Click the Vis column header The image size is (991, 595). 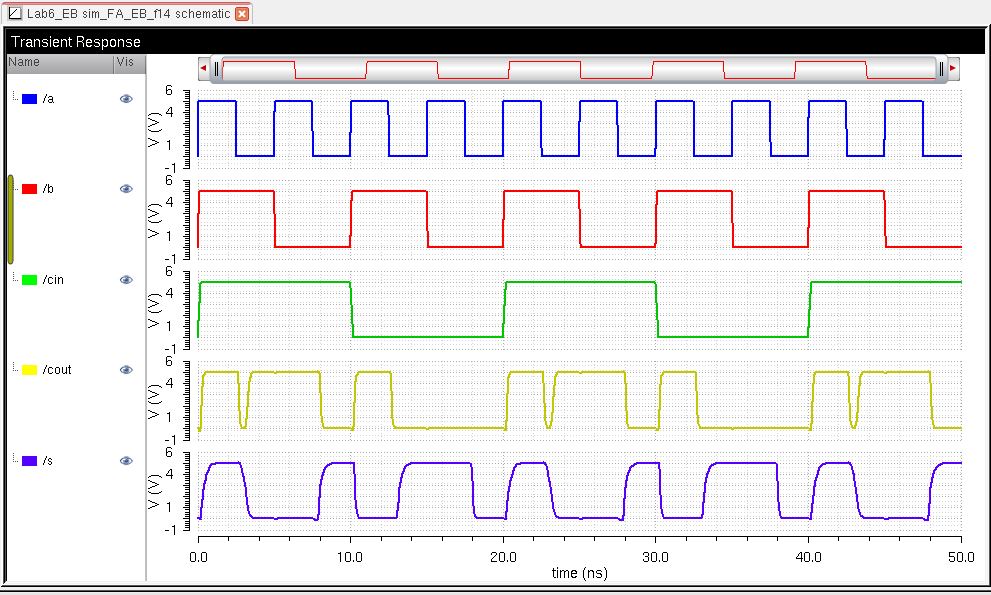tap(129, 62)
